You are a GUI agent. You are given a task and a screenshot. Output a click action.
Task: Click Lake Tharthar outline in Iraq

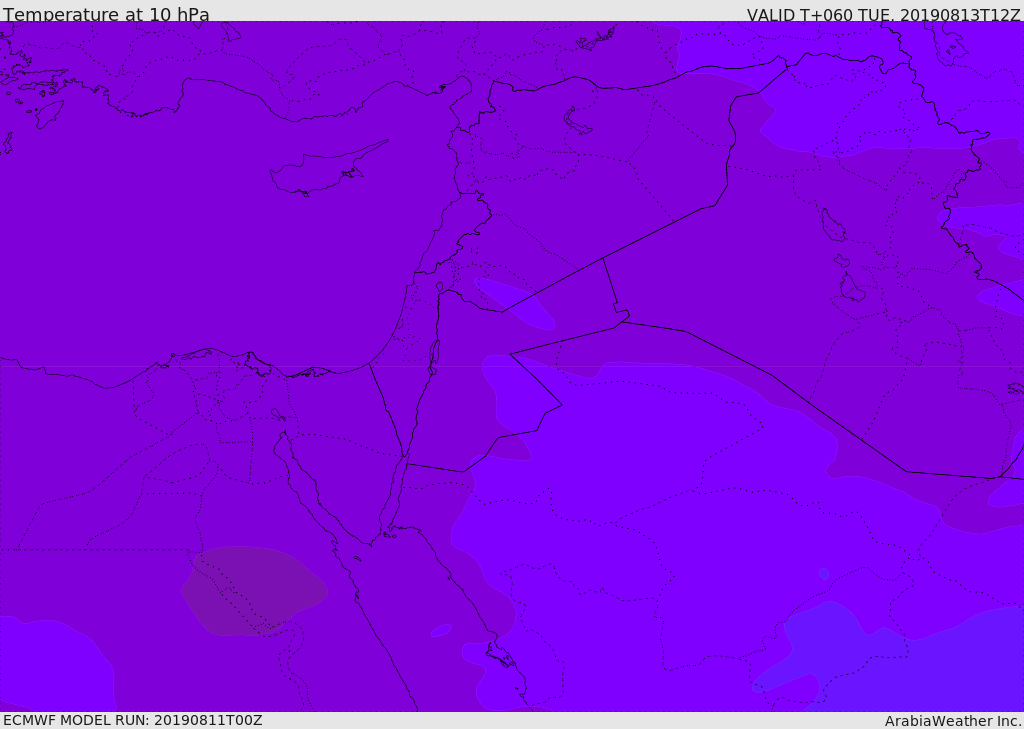click(832, 224)
